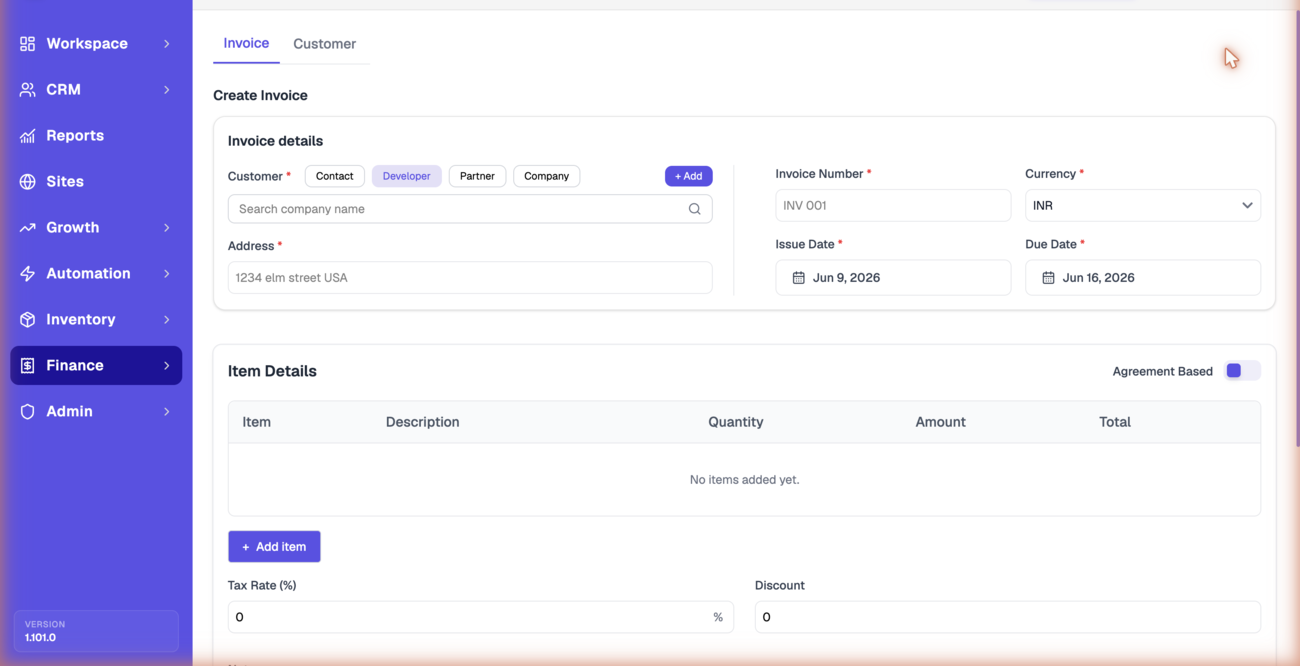Image resolution: width=1300 pixels, height=666 pixels.
Task: Click the percent symbol in Tax Rate field
Action: [x=718, y=617]
